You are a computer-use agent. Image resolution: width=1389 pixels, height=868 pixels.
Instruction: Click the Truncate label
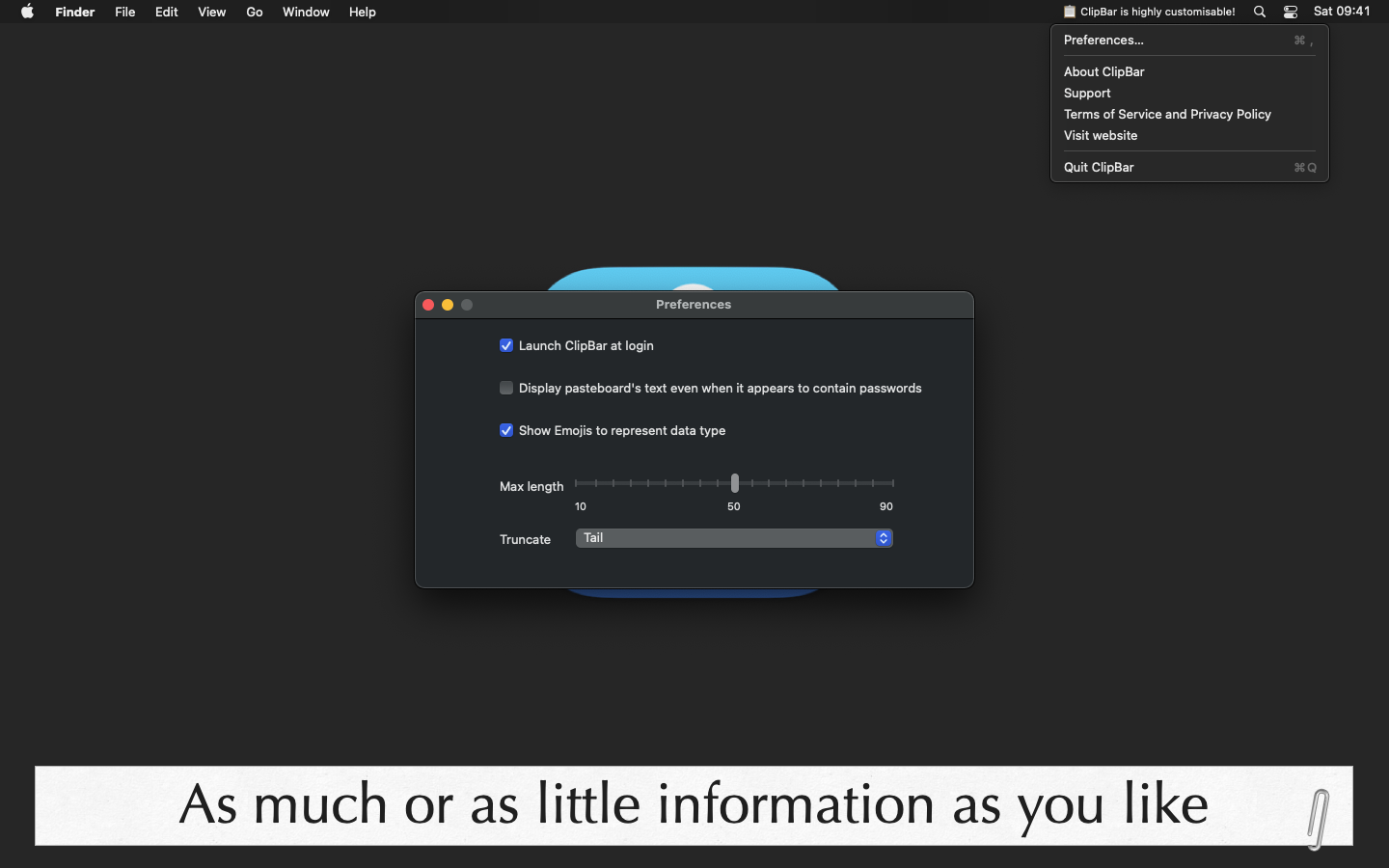coord(526,539)
